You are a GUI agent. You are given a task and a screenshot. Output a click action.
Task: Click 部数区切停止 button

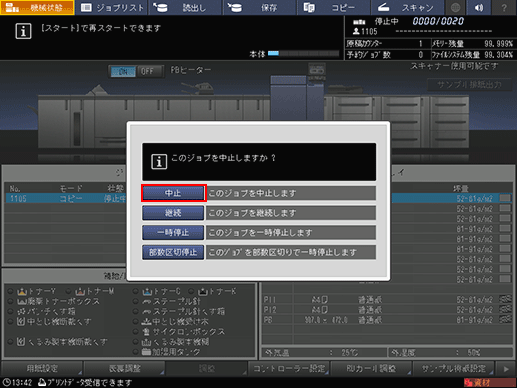click(x=173, y=252)
